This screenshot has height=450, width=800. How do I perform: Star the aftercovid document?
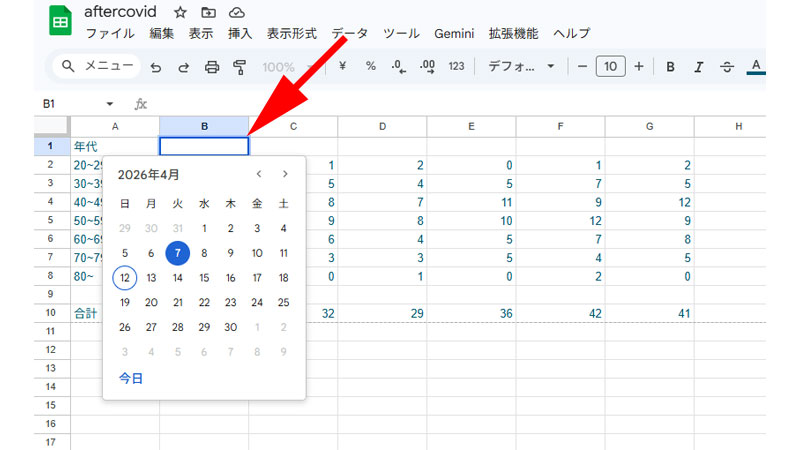point(180,12)
